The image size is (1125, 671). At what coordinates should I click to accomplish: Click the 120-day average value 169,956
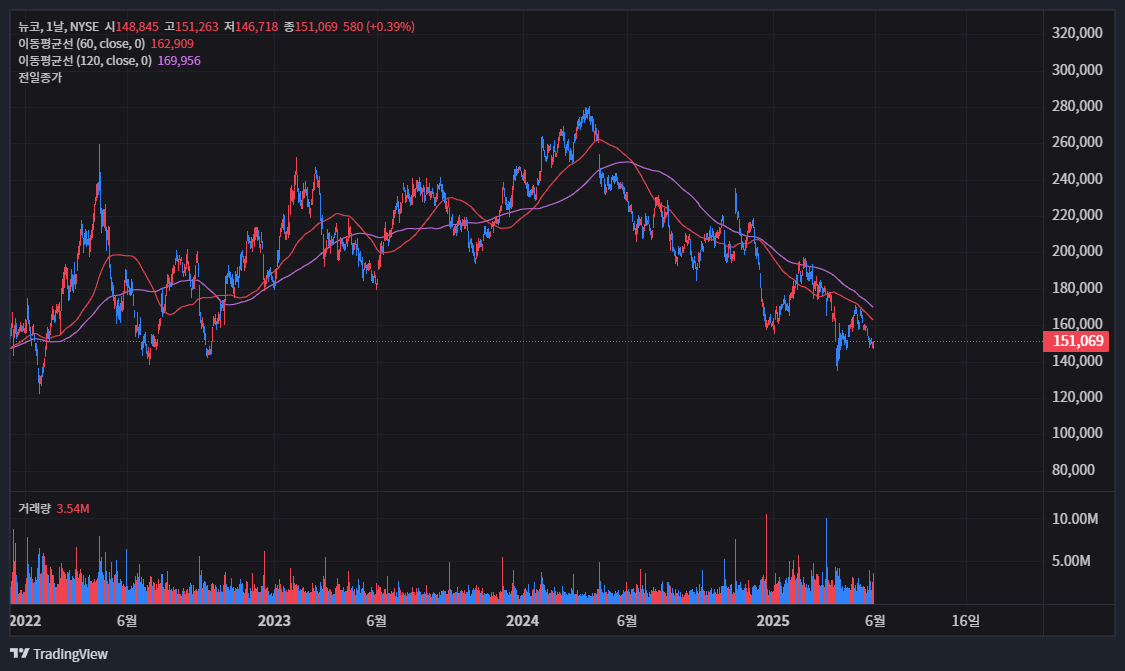(x=179, y=61)
